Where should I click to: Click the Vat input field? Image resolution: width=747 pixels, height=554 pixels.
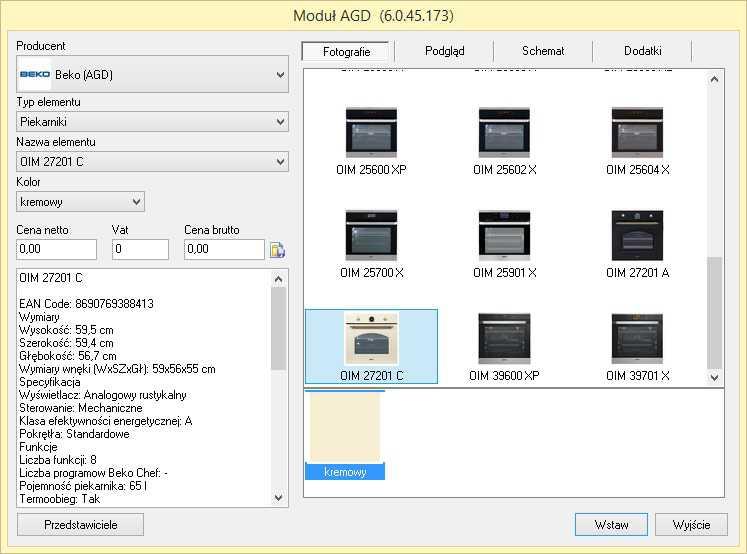(x=140, y=249)
